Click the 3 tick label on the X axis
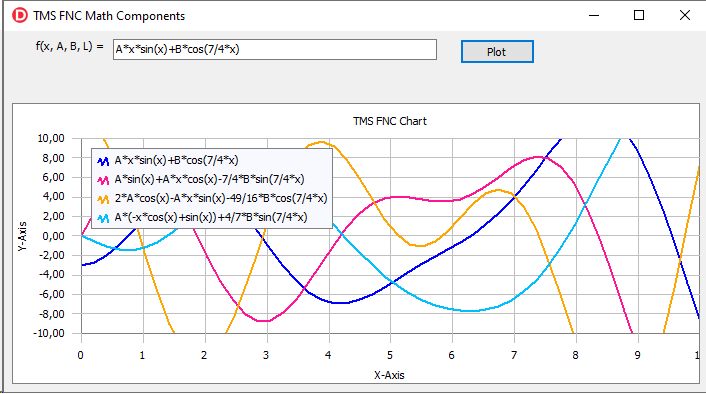 pos(266,355)
